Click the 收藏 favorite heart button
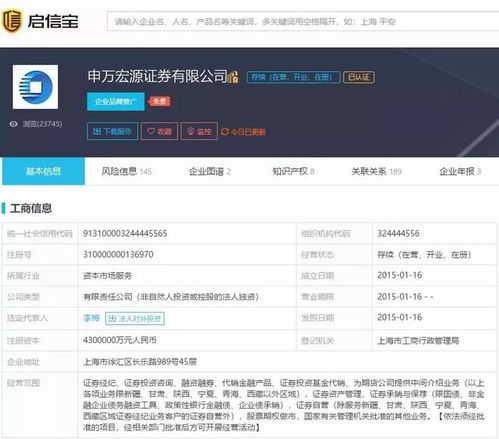499x439 pixels. point(159,131)
